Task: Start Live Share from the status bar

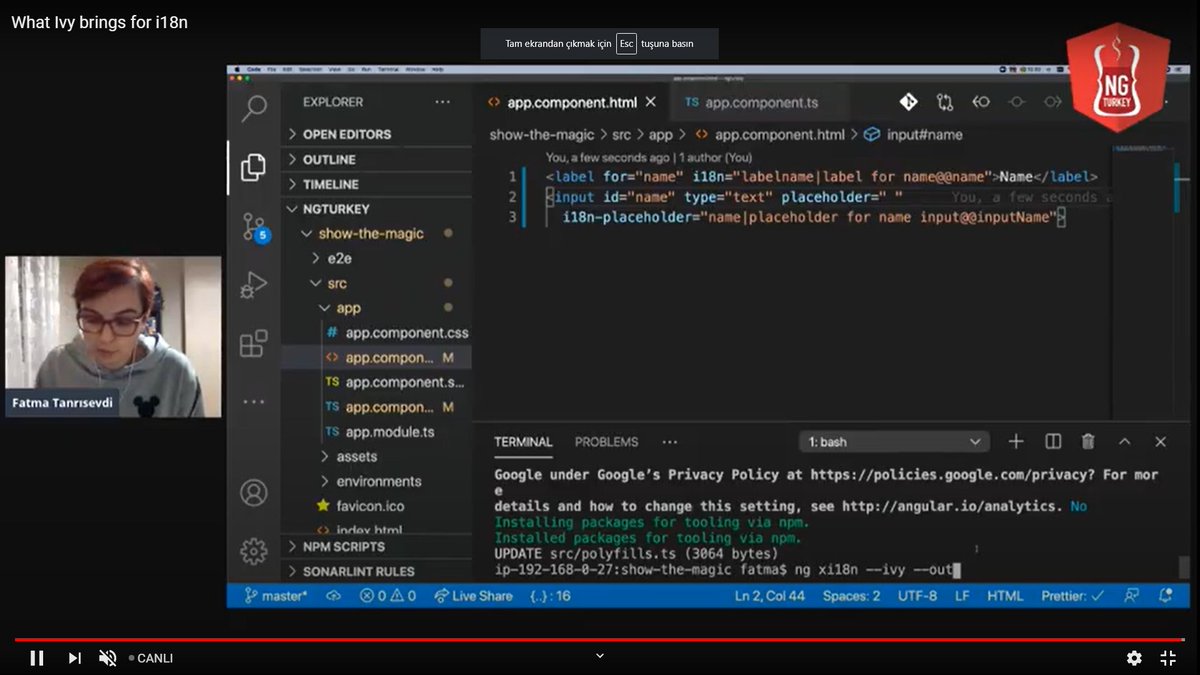Action: 474,596
